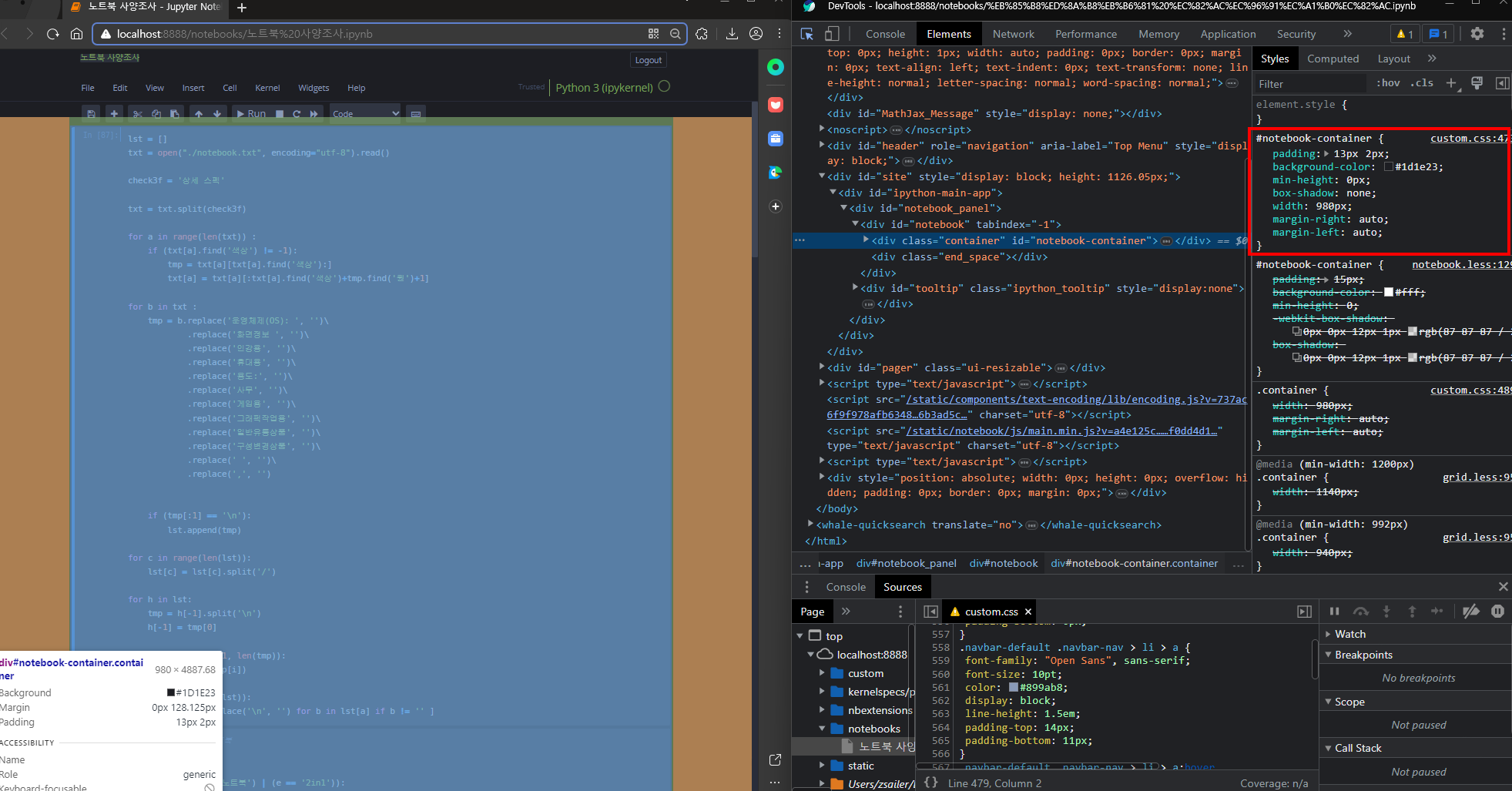Viewport: 1512px width, 791px height.
Task: Restart the kernel with the circular arrow icon
Action: coord(297,114)
